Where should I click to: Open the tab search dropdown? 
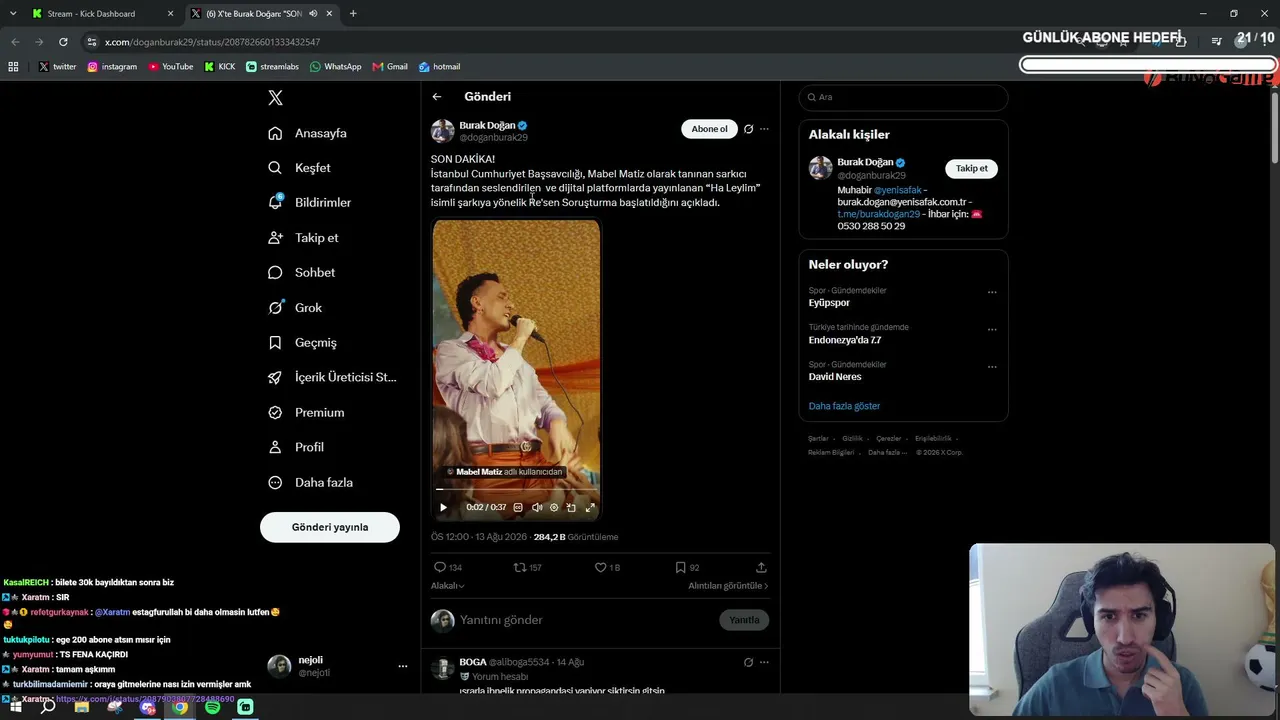point(12,14)
